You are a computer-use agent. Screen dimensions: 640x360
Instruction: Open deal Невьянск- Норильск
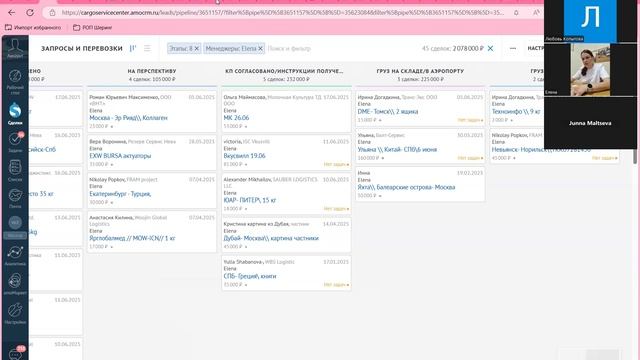coord(541,149)
